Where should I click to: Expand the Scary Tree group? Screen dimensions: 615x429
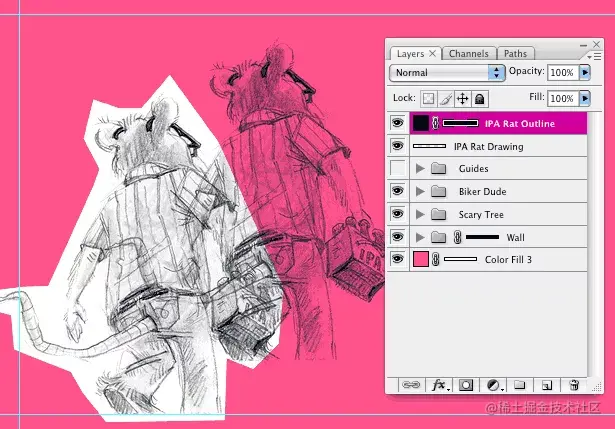pos(420,214)
